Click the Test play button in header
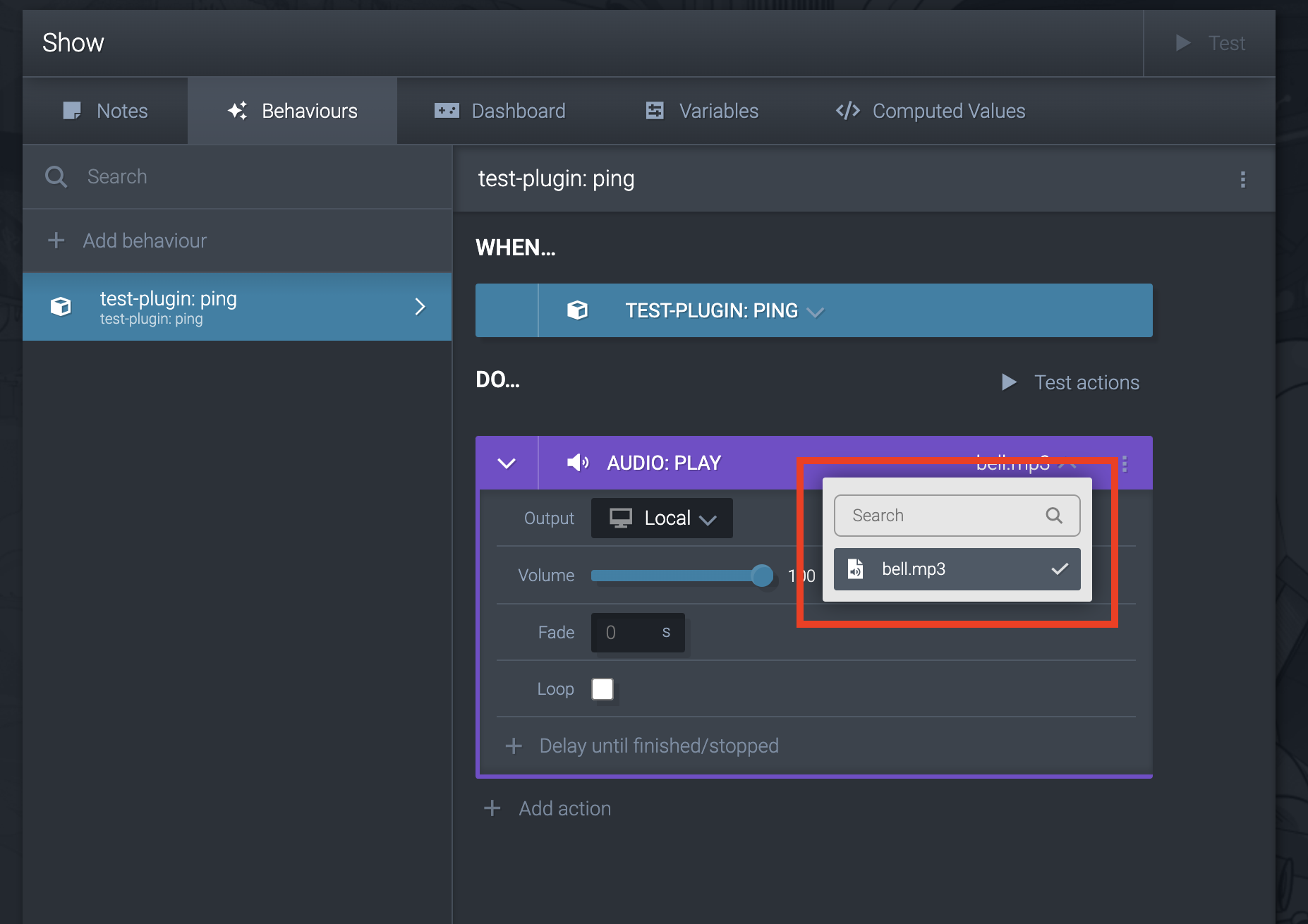The width and height of the screenshot is (1308, 924). [1209, 43]
